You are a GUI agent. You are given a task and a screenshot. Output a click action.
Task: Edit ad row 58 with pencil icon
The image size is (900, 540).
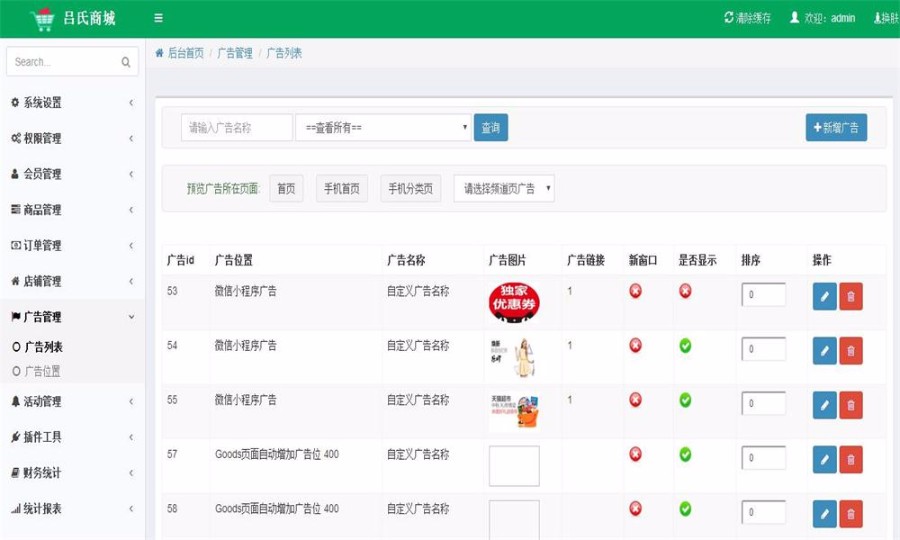824,514
